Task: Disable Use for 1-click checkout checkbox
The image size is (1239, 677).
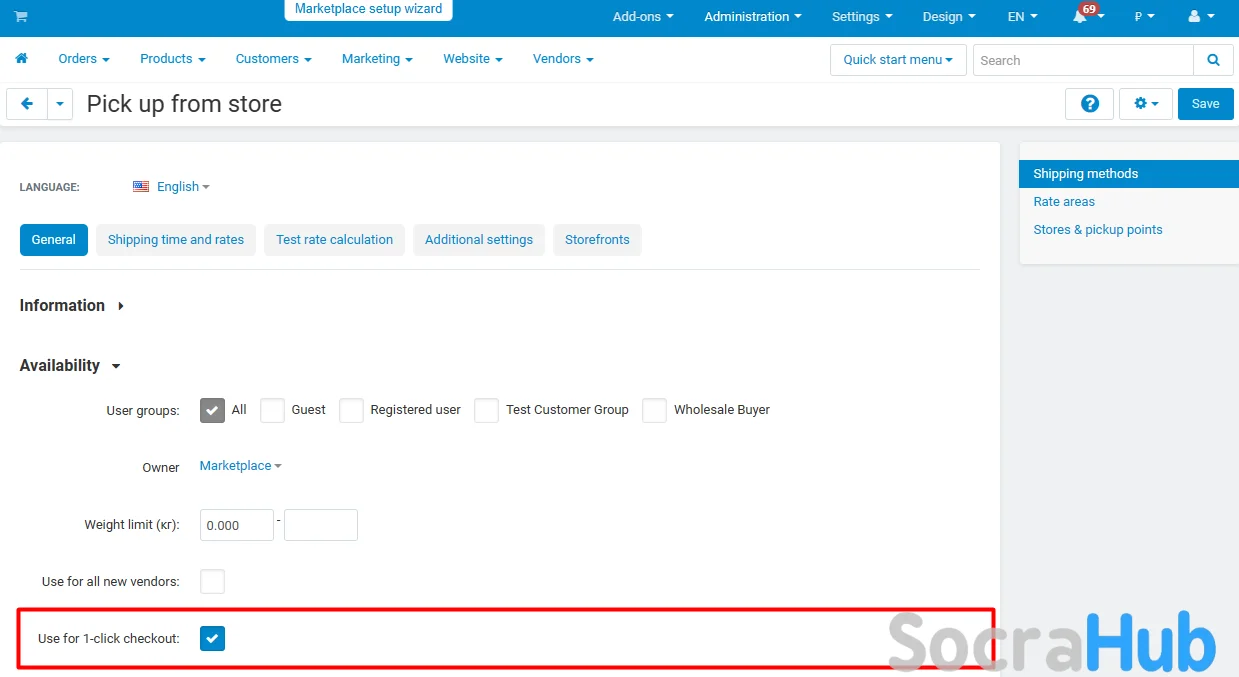Action: [x=212, y=638]
